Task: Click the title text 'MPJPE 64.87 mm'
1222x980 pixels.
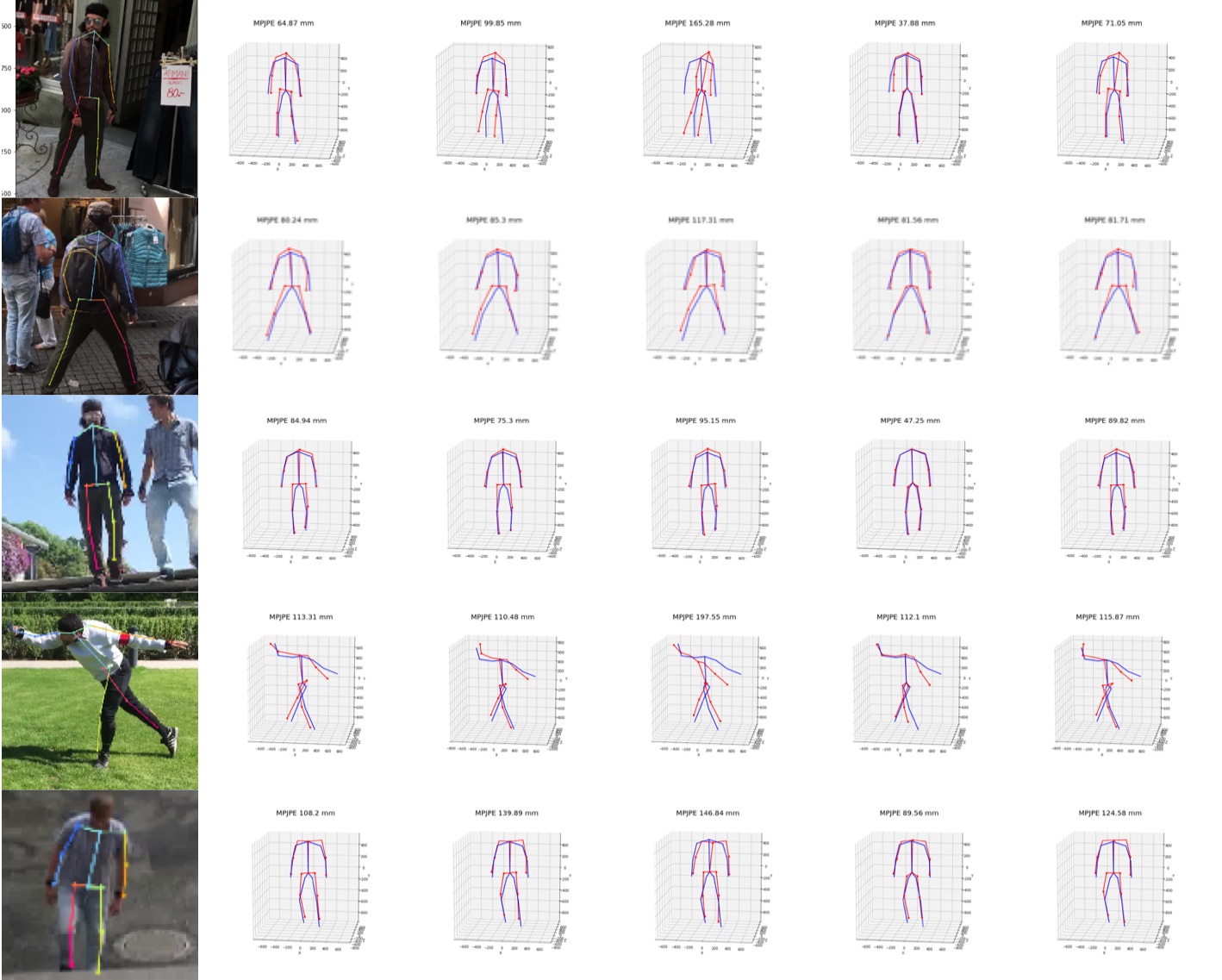Action: pyautogui.click(x=284, y=23)
